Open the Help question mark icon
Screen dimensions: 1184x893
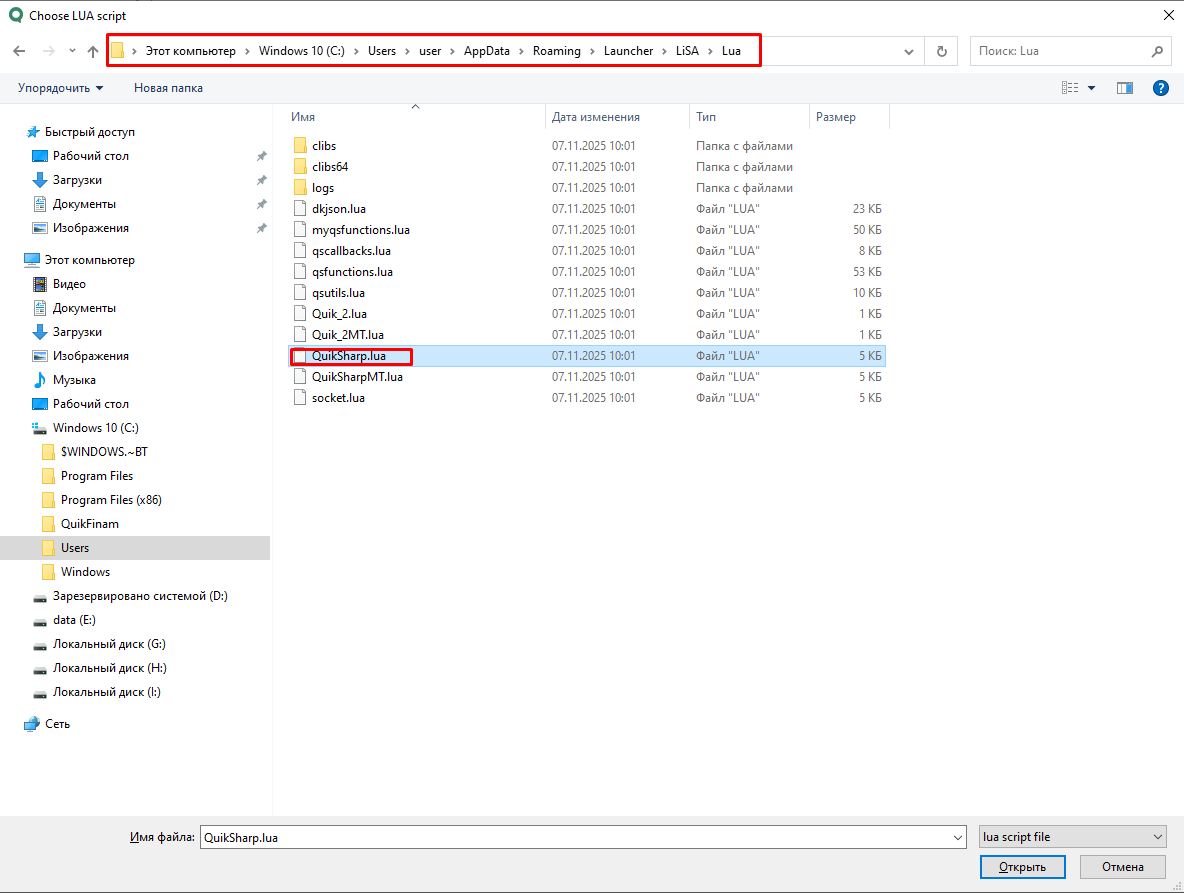pos(1160,88)
